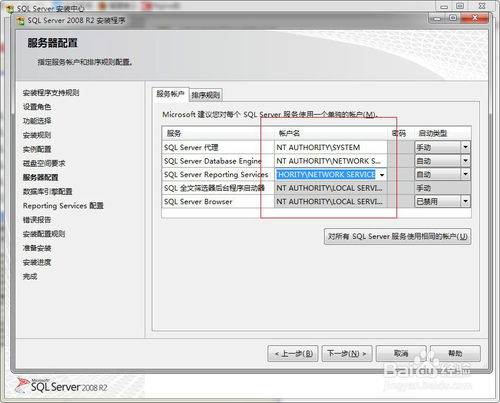Viewport: 500px width, 403px height.
Task: Click SQL 全文筛选器后台程序启动器 service label
Action: (214, 188)
